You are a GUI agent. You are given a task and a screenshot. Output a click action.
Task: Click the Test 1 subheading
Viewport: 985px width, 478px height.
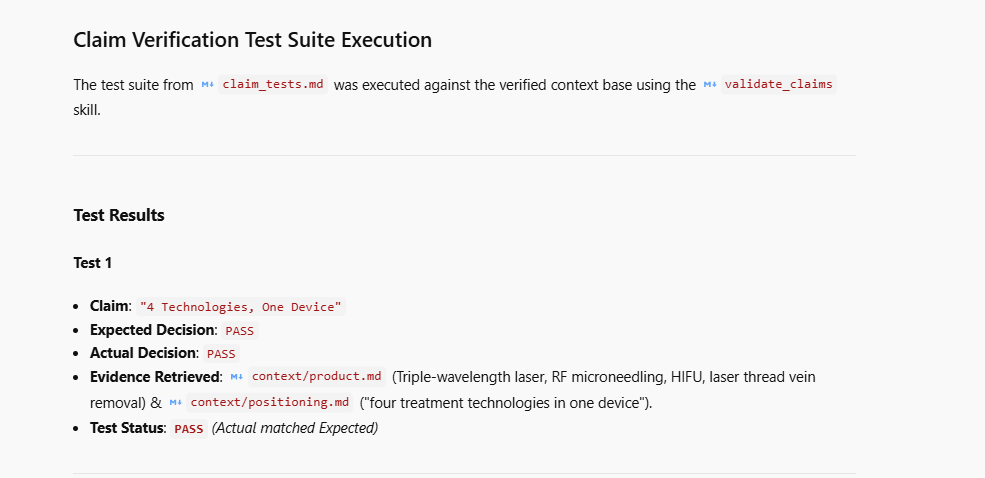pos(92,263)
